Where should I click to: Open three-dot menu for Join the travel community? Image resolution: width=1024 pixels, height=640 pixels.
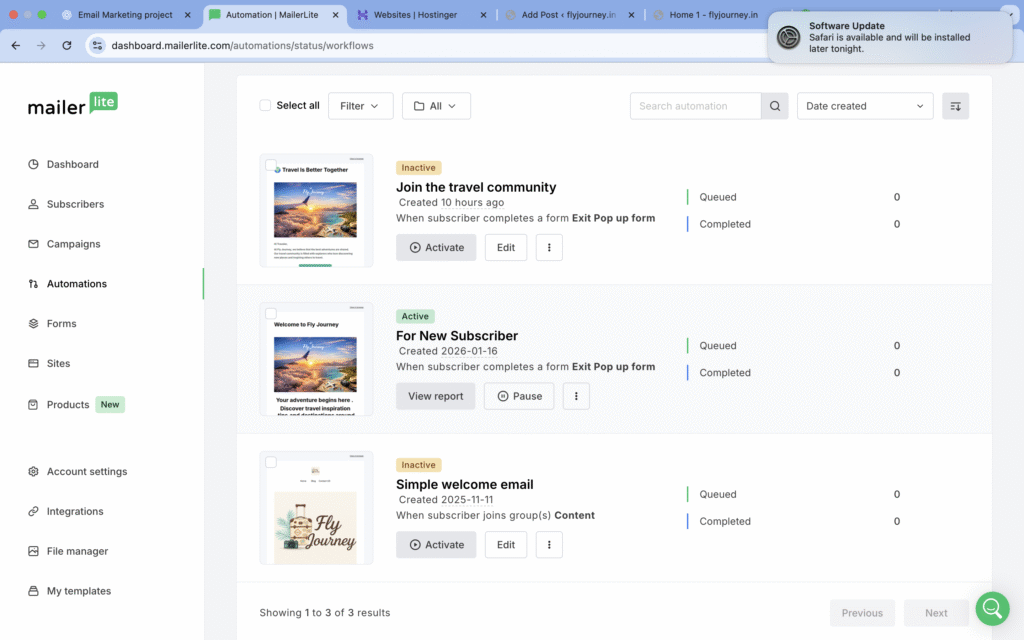549,247
